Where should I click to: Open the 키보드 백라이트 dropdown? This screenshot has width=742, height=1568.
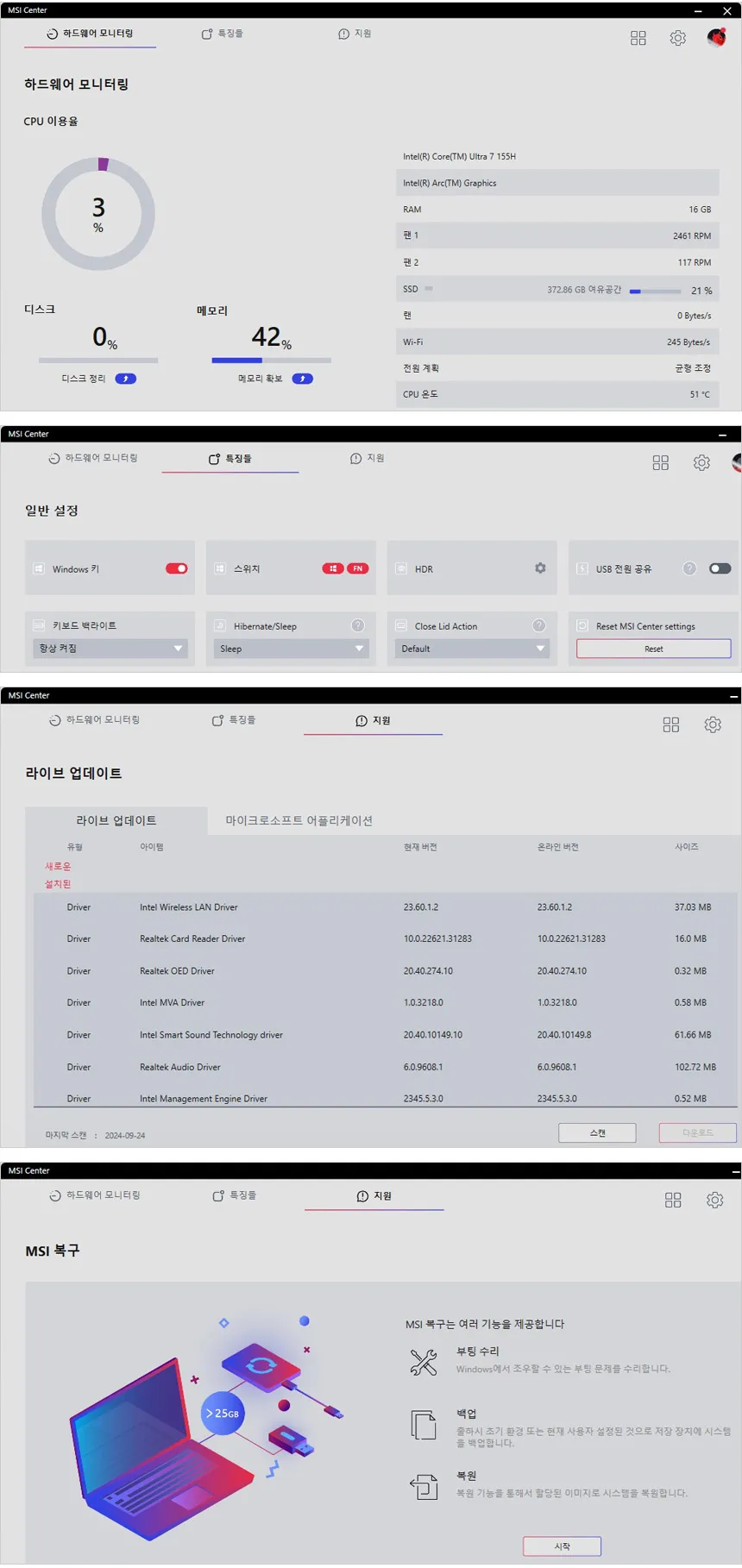(110, 649)
